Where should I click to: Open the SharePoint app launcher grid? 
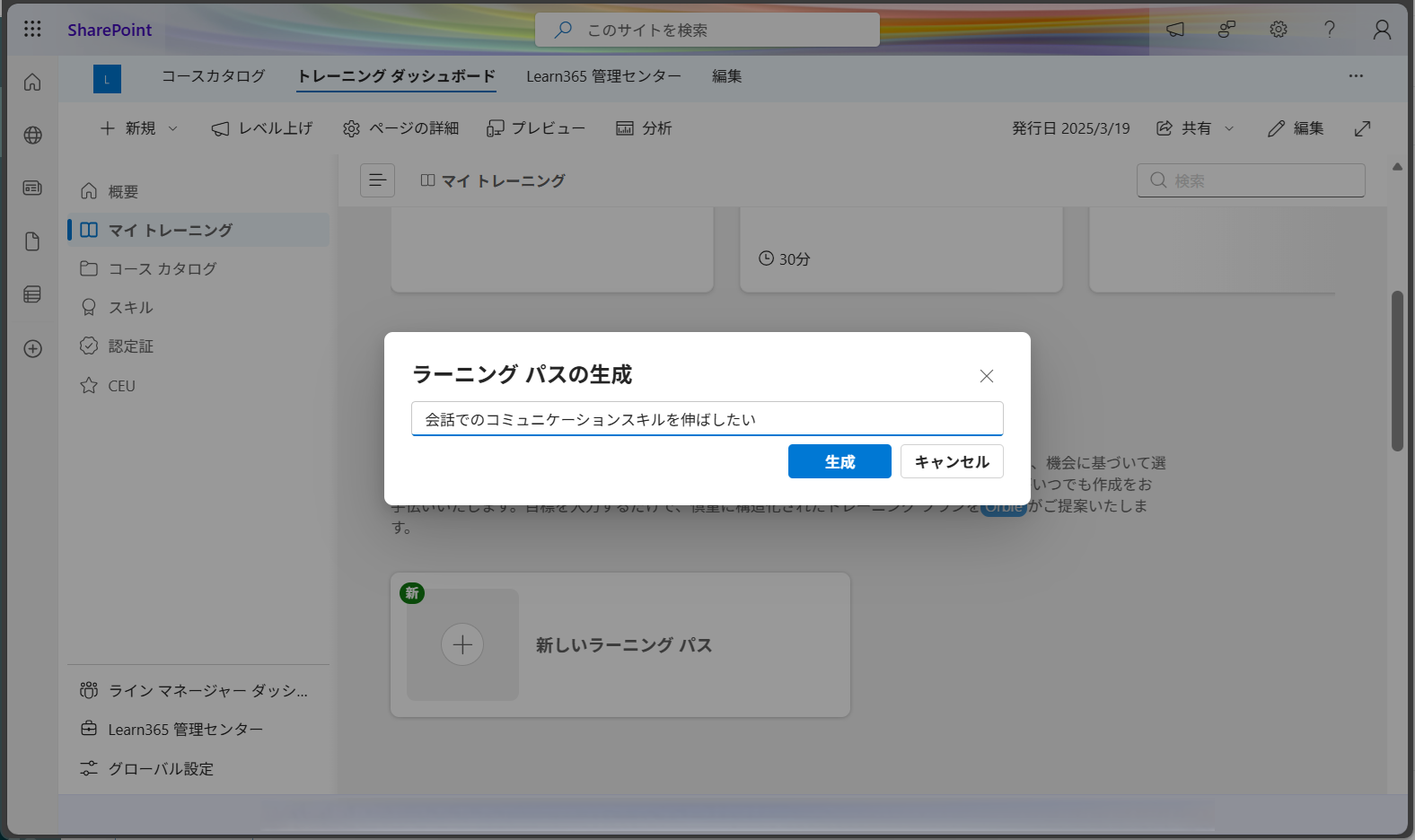[x=32, y=29]
